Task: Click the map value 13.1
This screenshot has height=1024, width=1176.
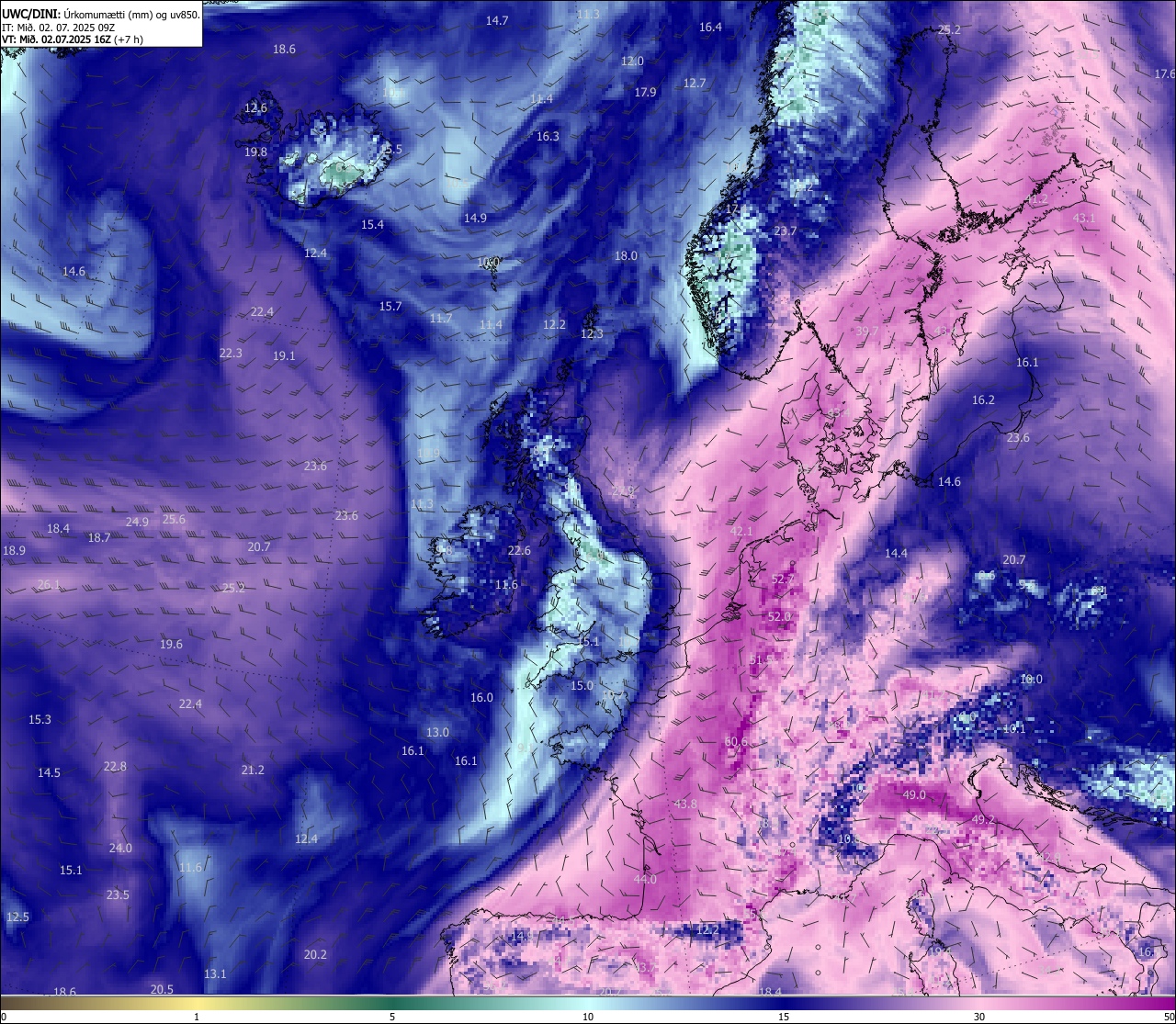Action: 215,974
